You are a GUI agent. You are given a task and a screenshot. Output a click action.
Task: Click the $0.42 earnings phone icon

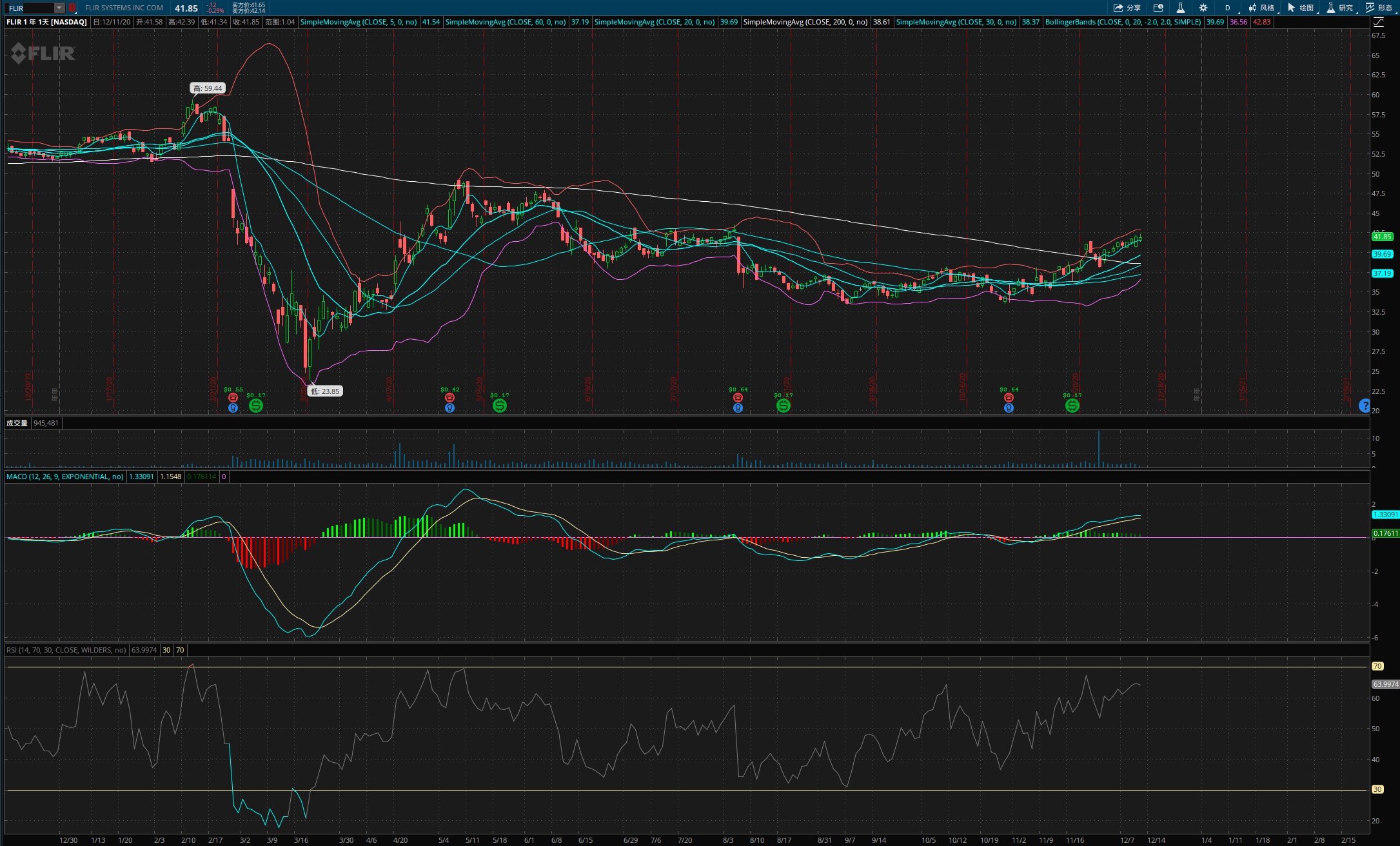coord(450,398)
